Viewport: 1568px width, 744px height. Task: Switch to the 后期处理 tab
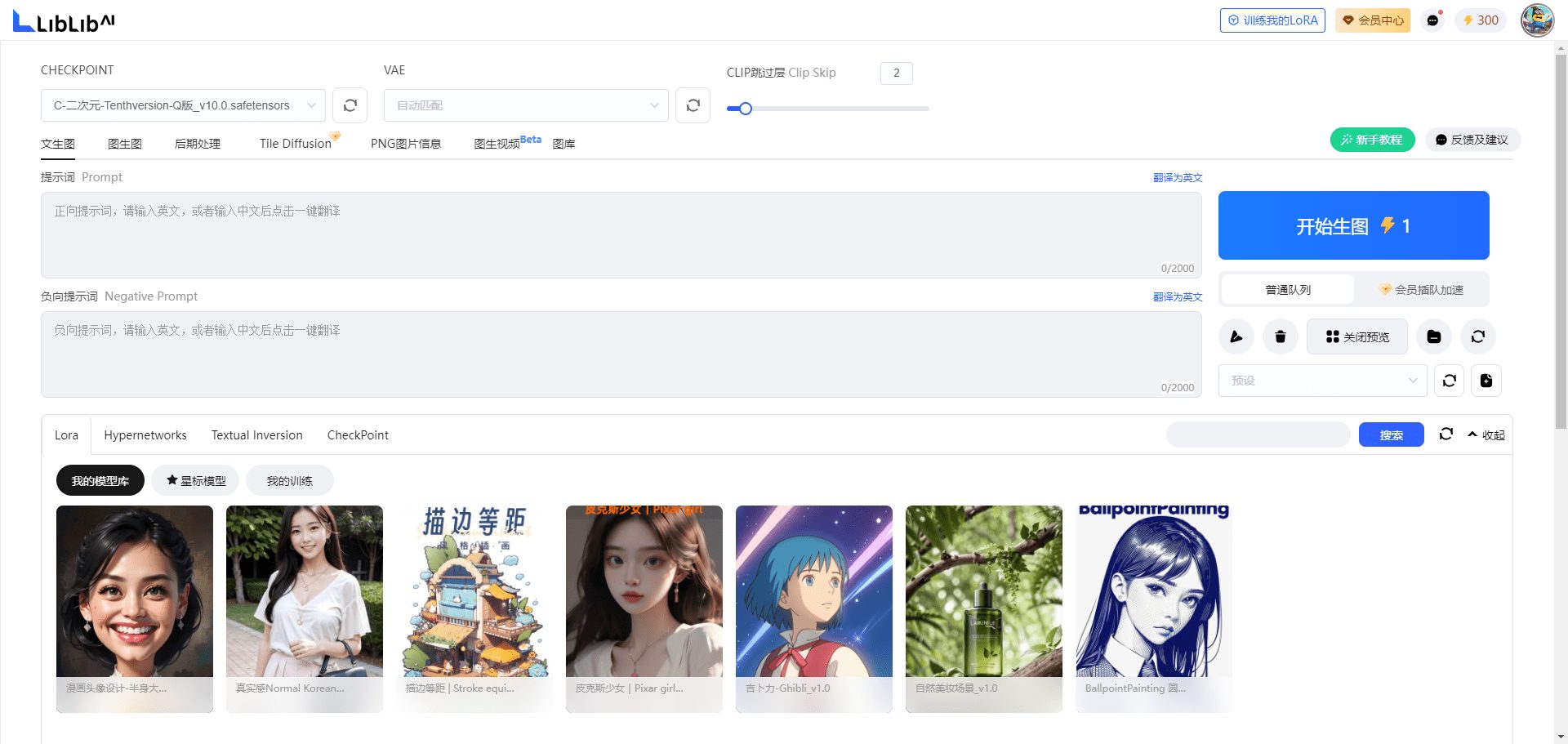[198, 144]
